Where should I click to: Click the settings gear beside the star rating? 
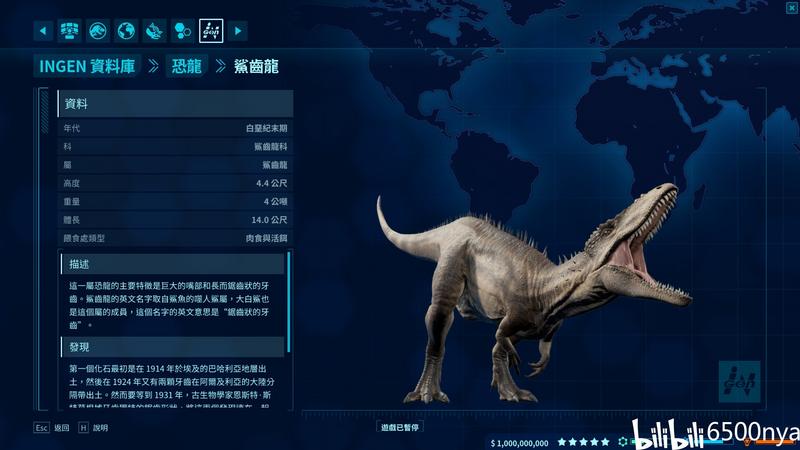click(x=622, y=442)
